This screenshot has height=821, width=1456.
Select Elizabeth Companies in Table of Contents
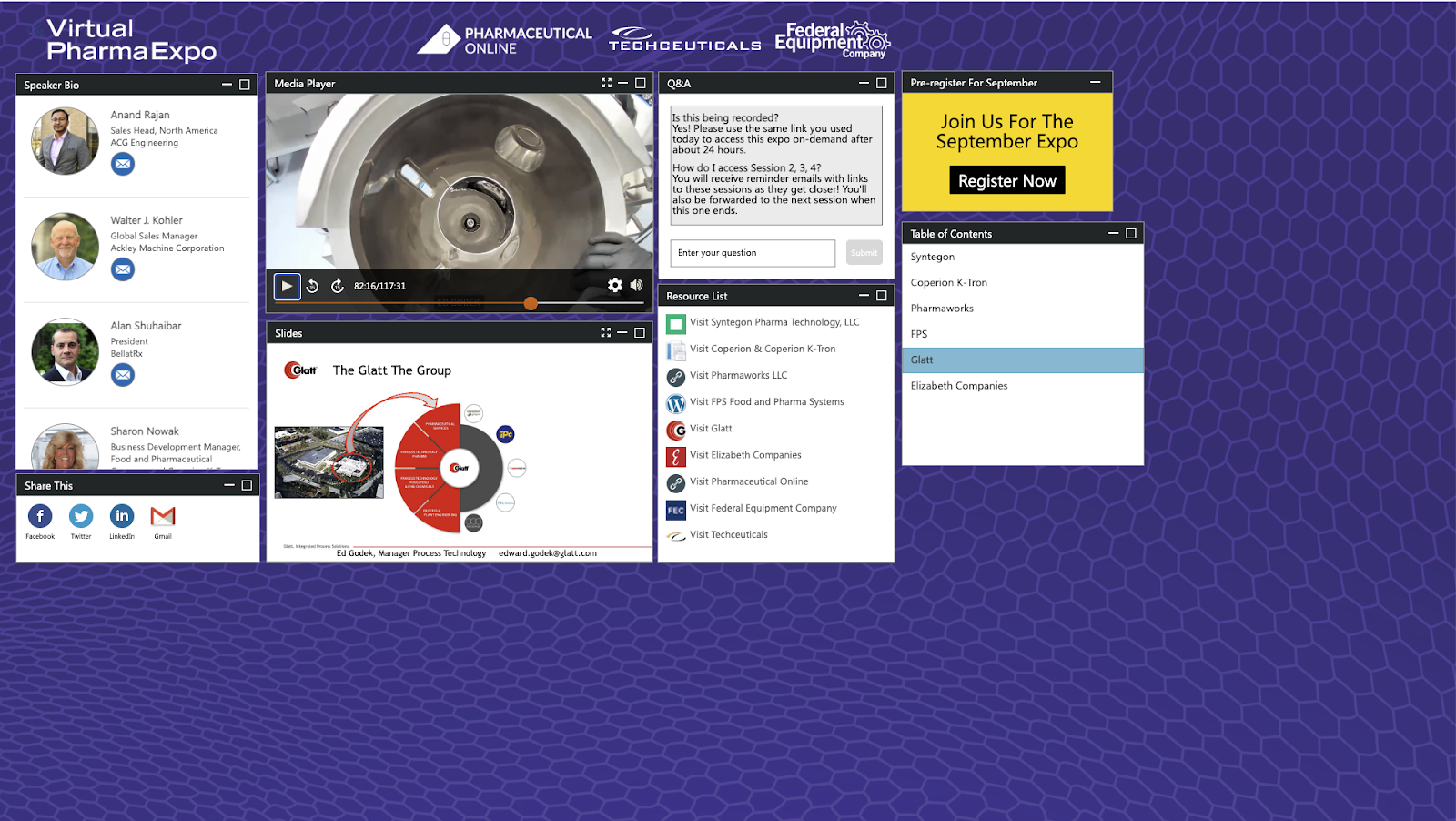(x=1023, y=386)
